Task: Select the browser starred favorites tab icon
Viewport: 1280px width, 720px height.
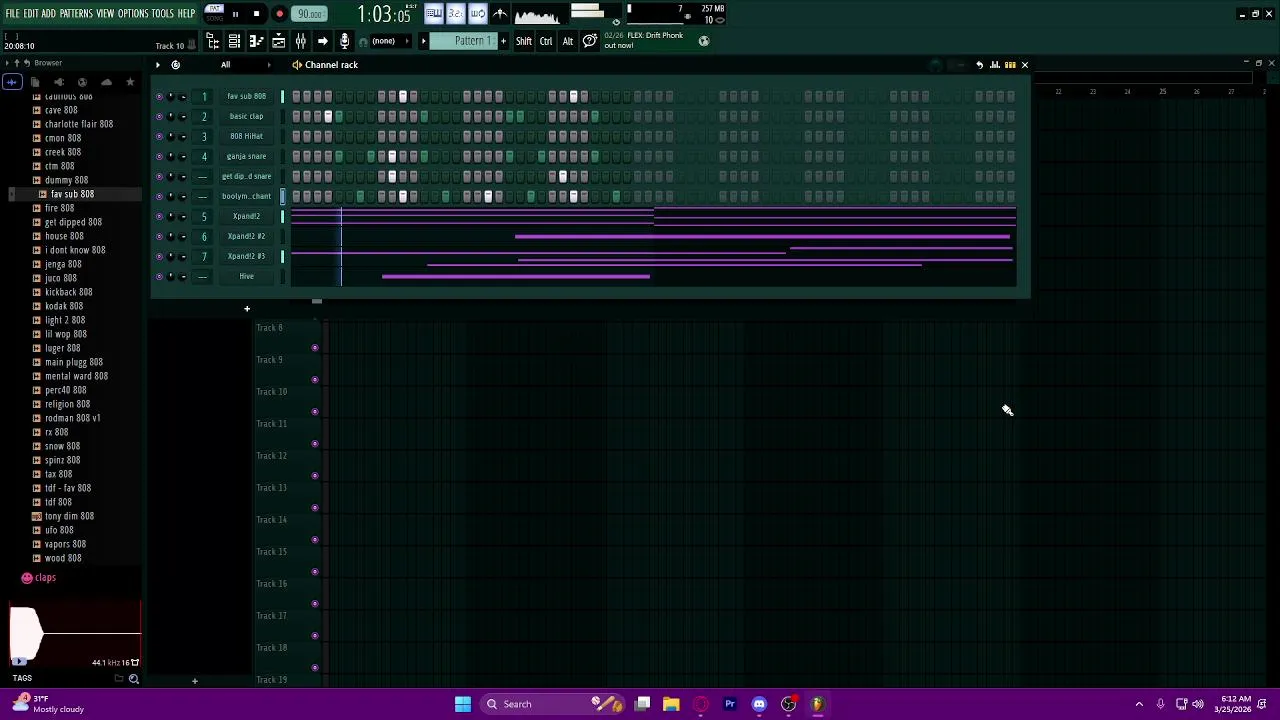Action: [x=130, y=82]
